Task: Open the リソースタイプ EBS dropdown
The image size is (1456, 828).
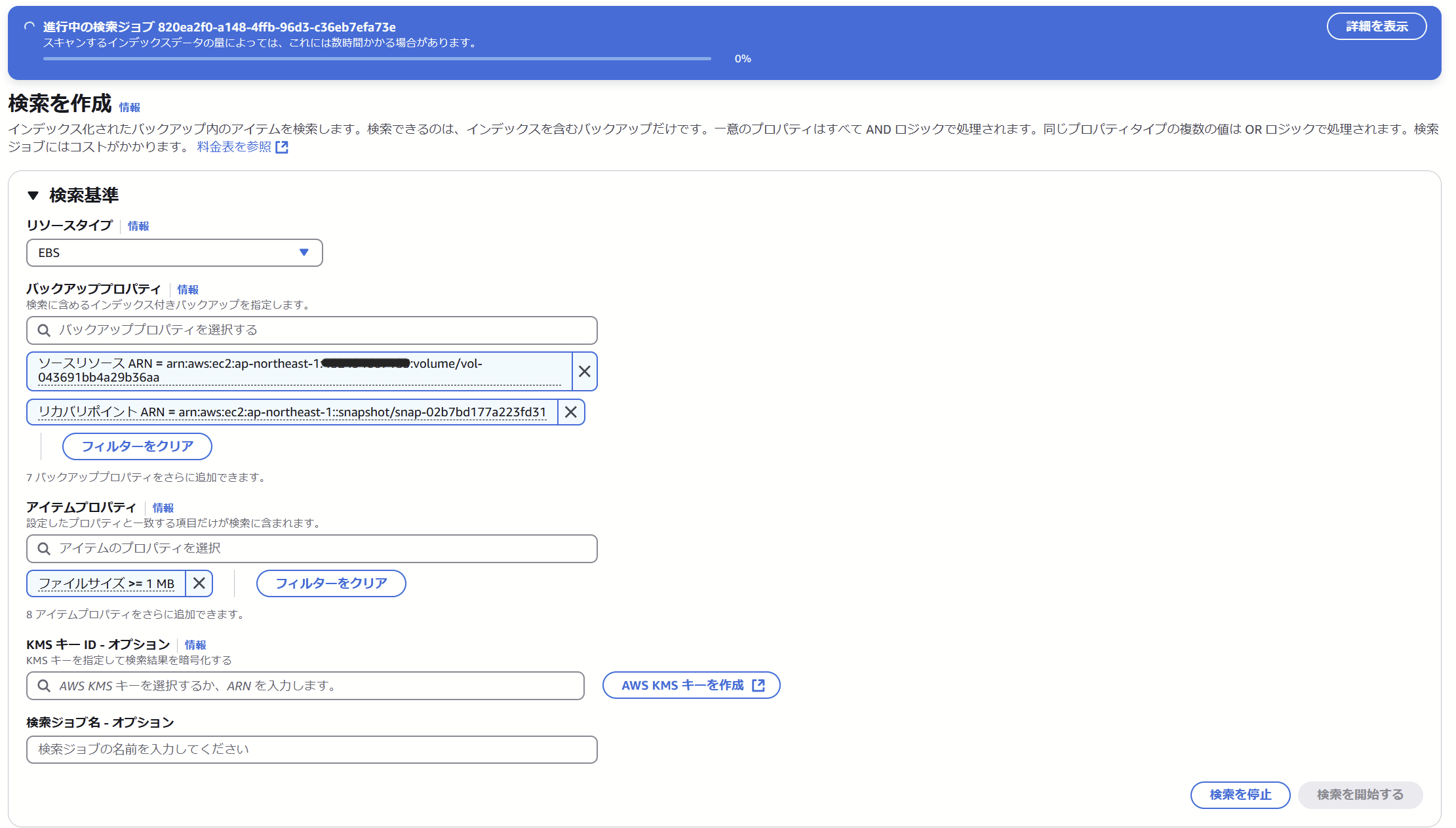Action: point(174,253)
